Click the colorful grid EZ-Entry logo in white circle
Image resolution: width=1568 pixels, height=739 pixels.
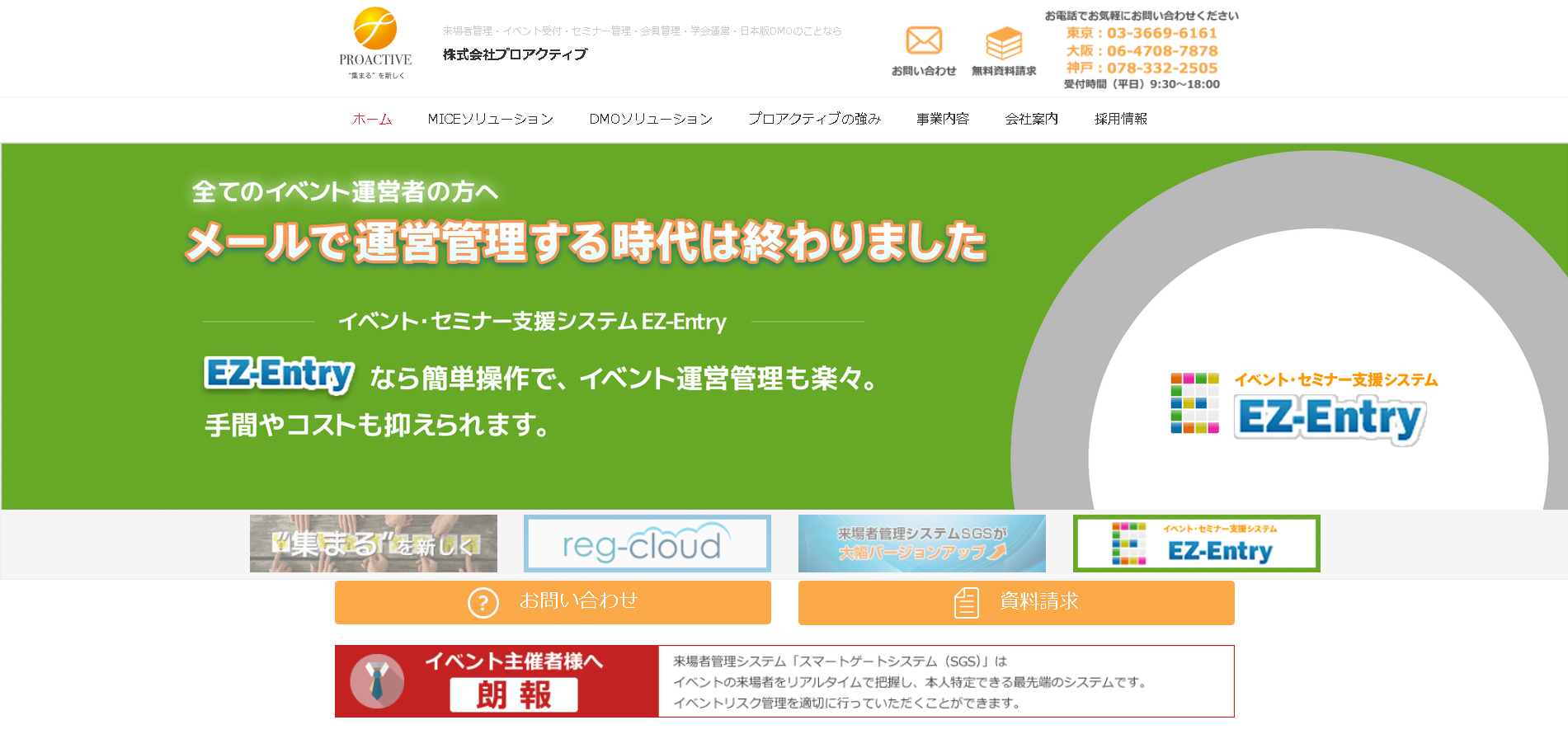click(x=1194, y=403)
